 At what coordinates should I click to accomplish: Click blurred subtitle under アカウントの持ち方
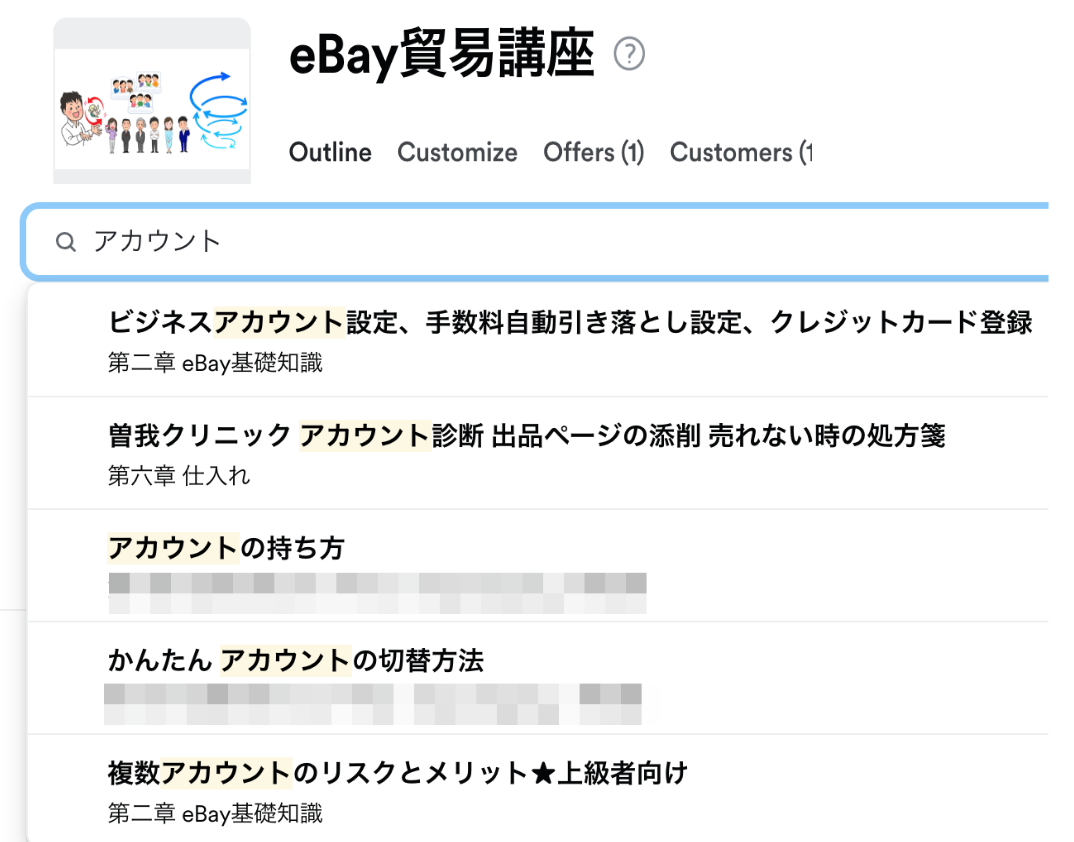(377, 593)
